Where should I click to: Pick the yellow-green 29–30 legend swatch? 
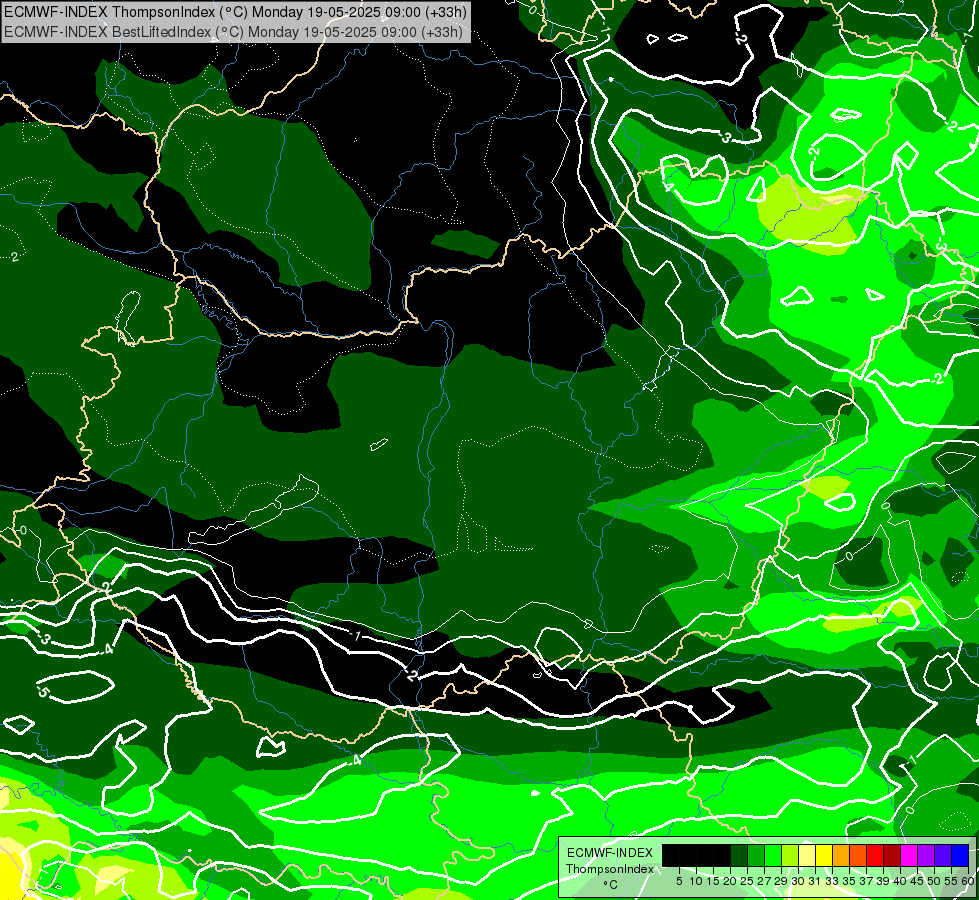790,856
